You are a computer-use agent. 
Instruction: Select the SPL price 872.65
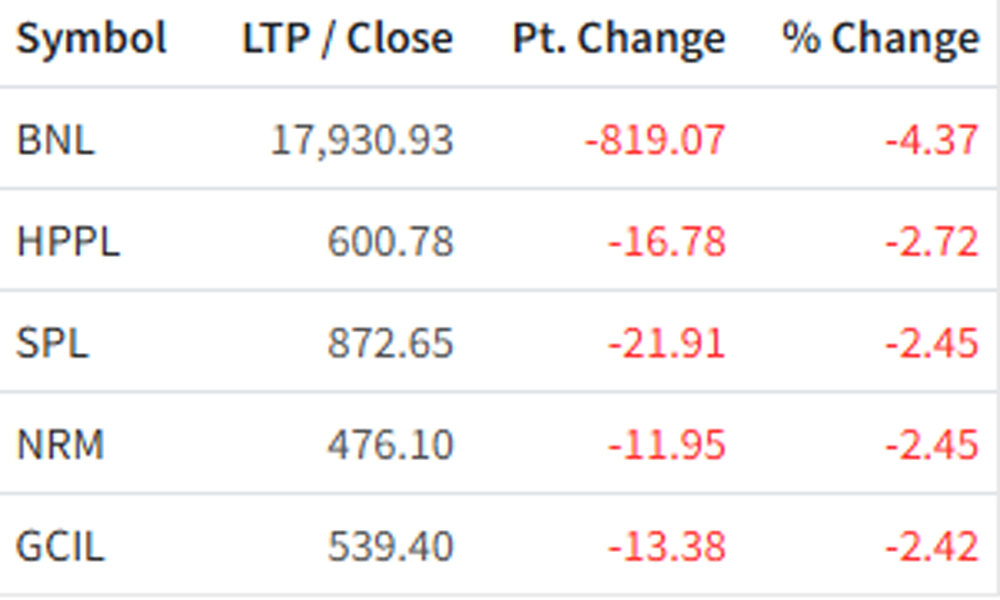[390, 344]
